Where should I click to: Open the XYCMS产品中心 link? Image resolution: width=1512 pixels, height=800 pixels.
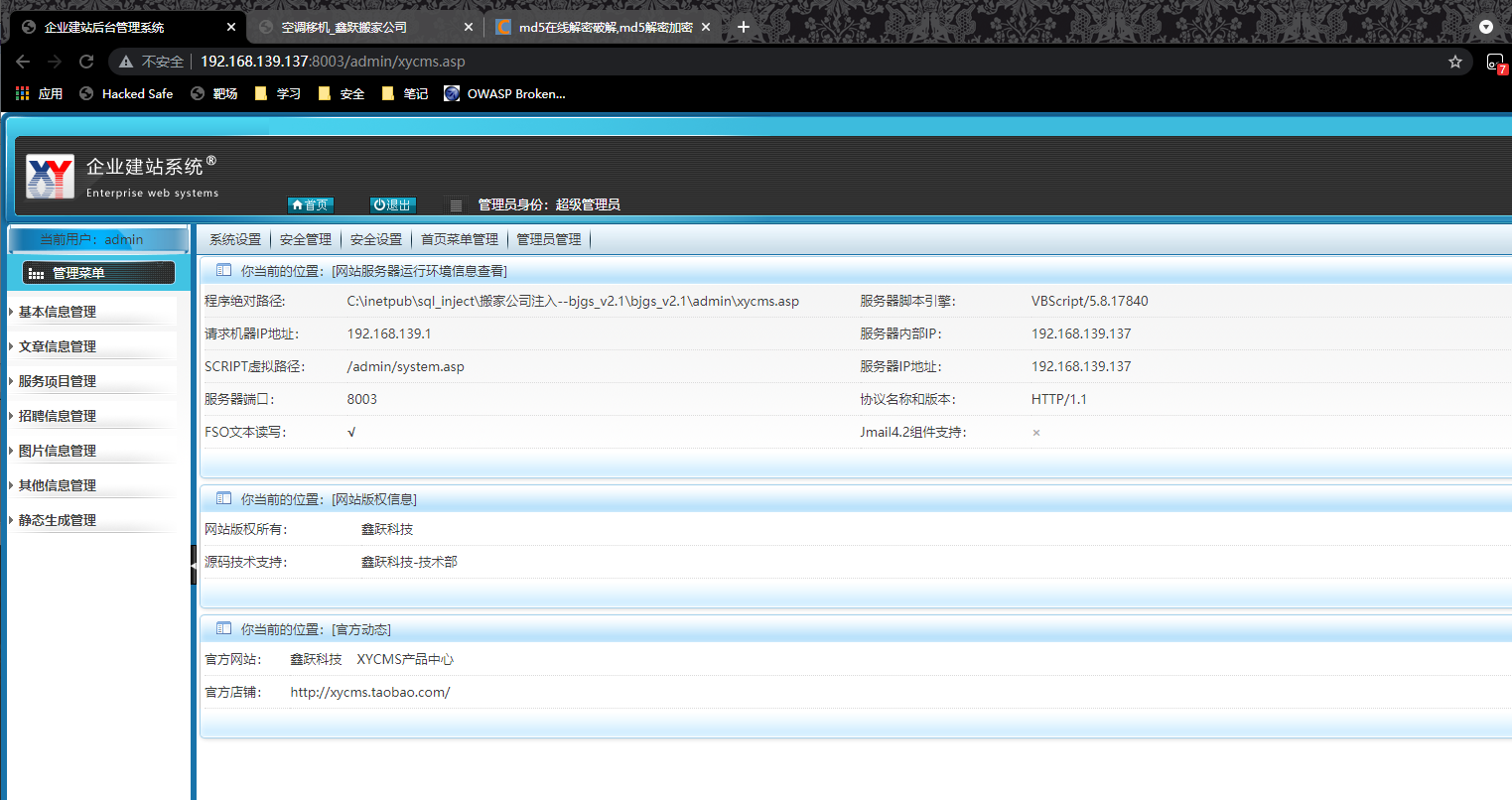coord(405,659)
